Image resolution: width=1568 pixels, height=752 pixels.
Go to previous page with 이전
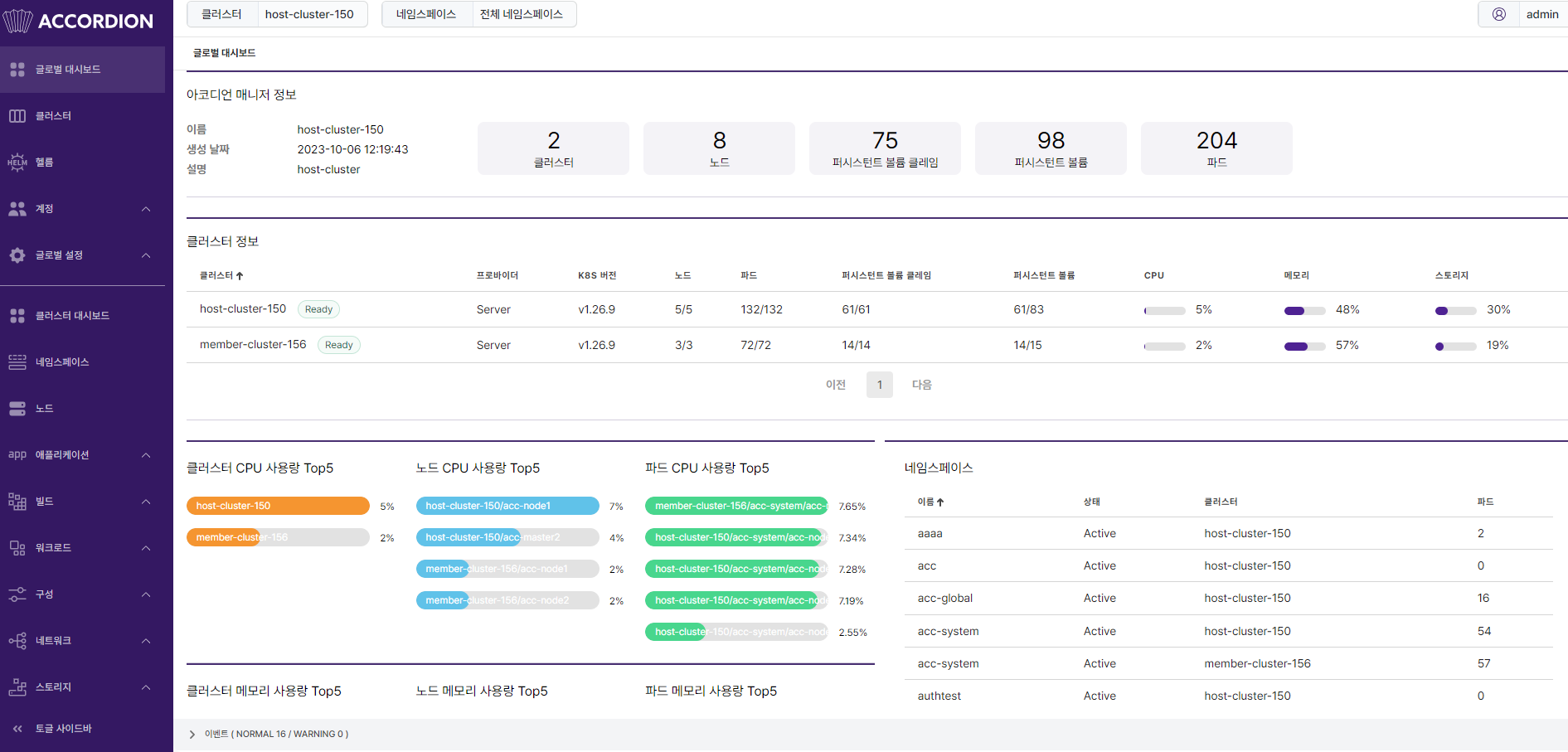(x=836, y=385)
